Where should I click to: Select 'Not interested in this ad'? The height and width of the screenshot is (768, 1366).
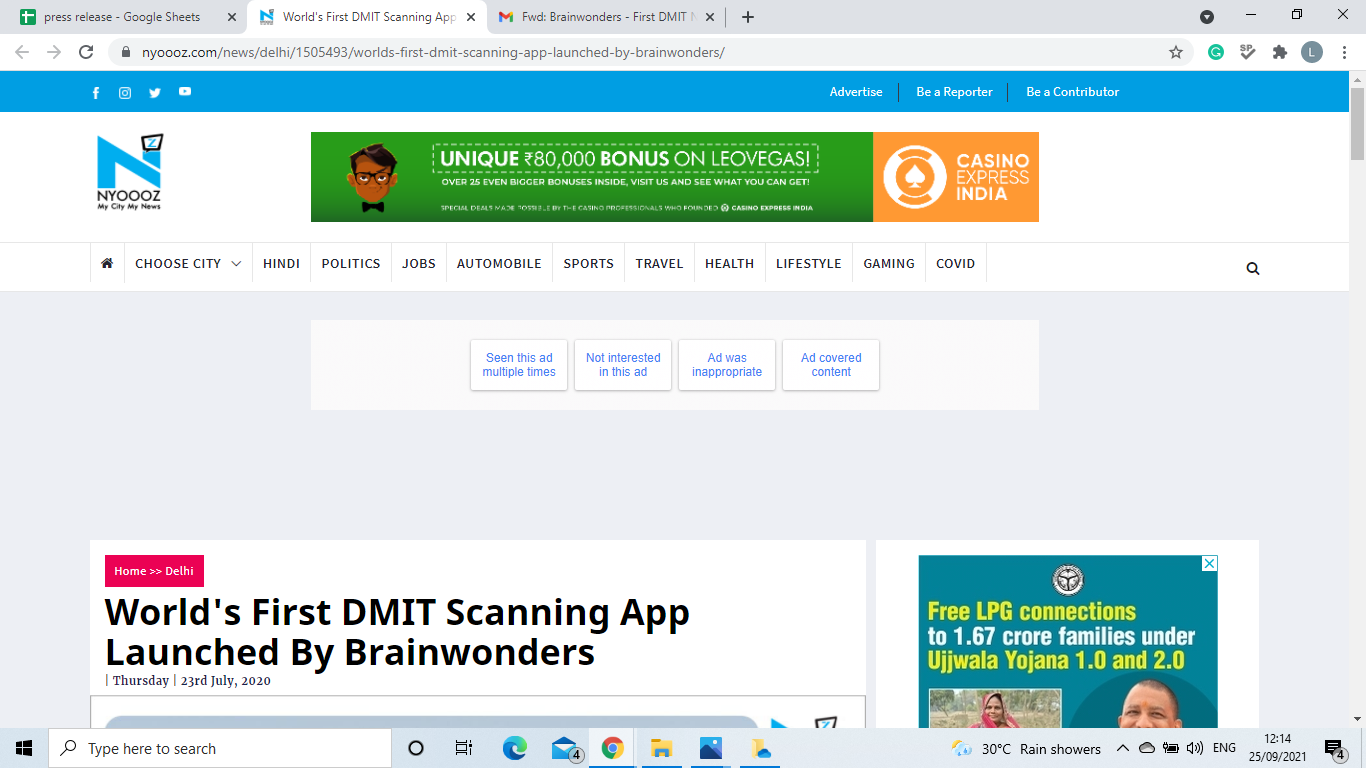click(x=623, y=365)
